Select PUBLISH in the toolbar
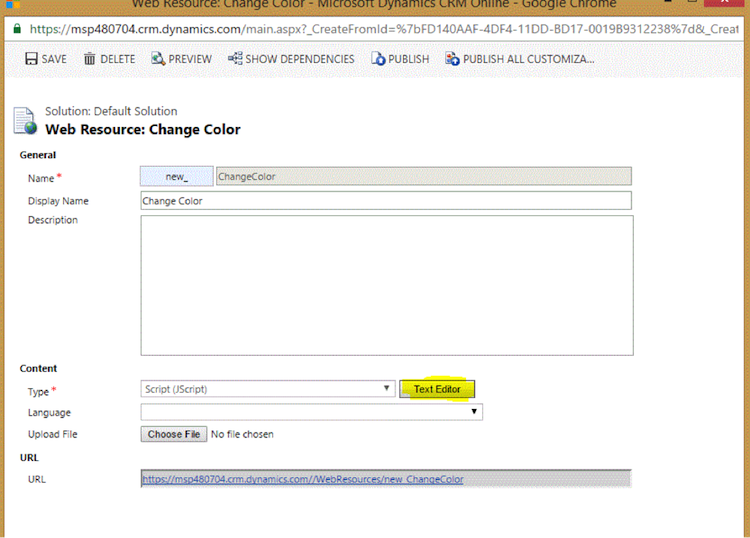 (x=408, y=59)
